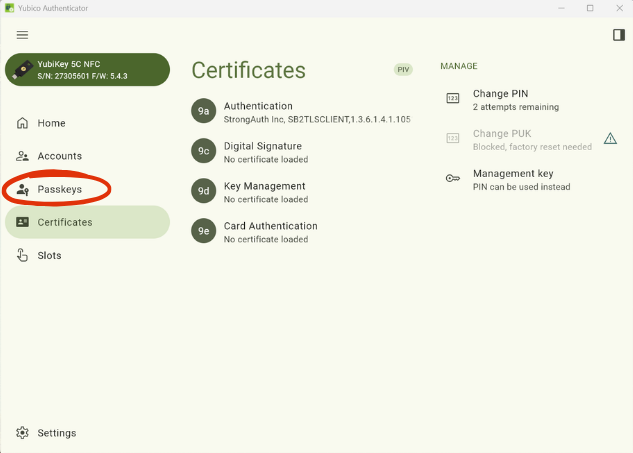Click the Certificates page heading
This screenshot has height=453, width=633.
pyautogui.click(x=248, y=70)
